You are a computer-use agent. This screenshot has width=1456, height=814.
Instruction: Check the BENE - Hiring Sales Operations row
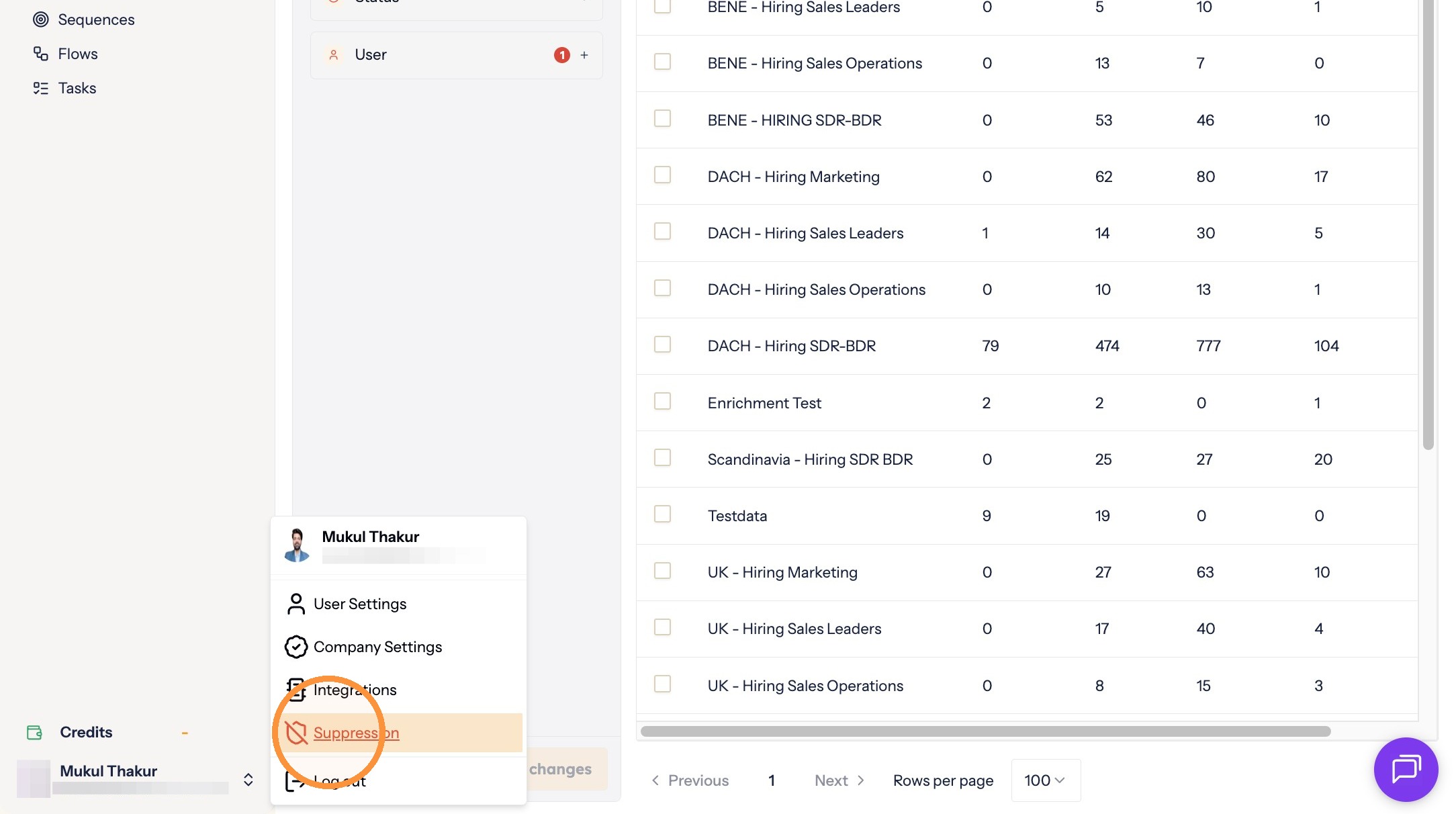coord(663,62)
